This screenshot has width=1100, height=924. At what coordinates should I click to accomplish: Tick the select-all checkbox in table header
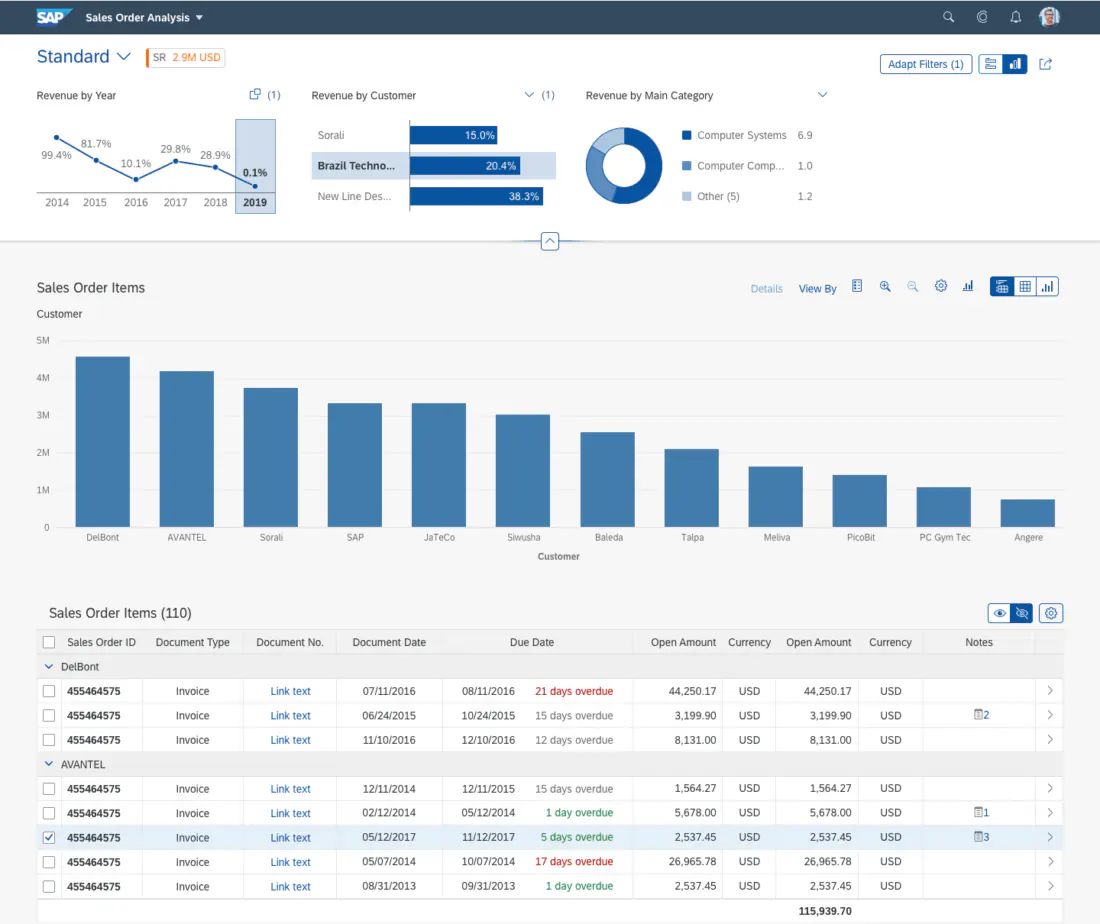48,642
